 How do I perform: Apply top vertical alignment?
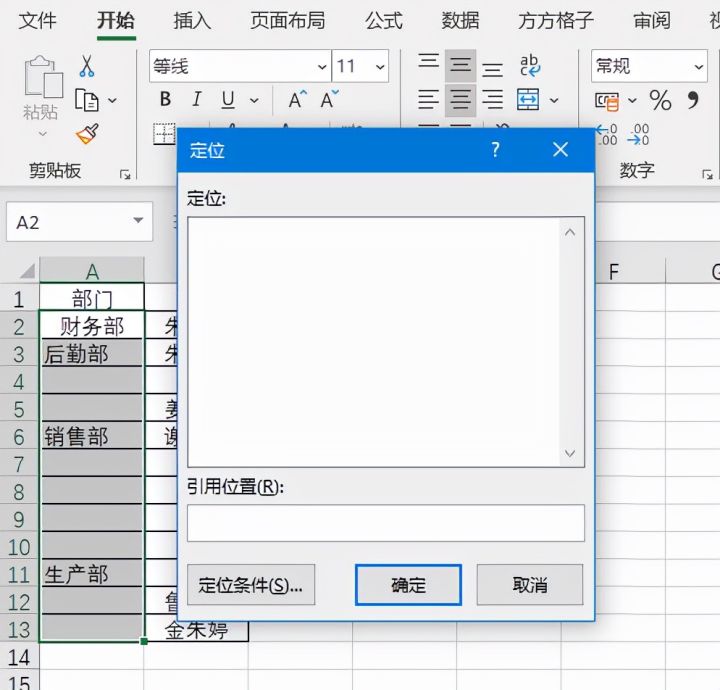428,62
